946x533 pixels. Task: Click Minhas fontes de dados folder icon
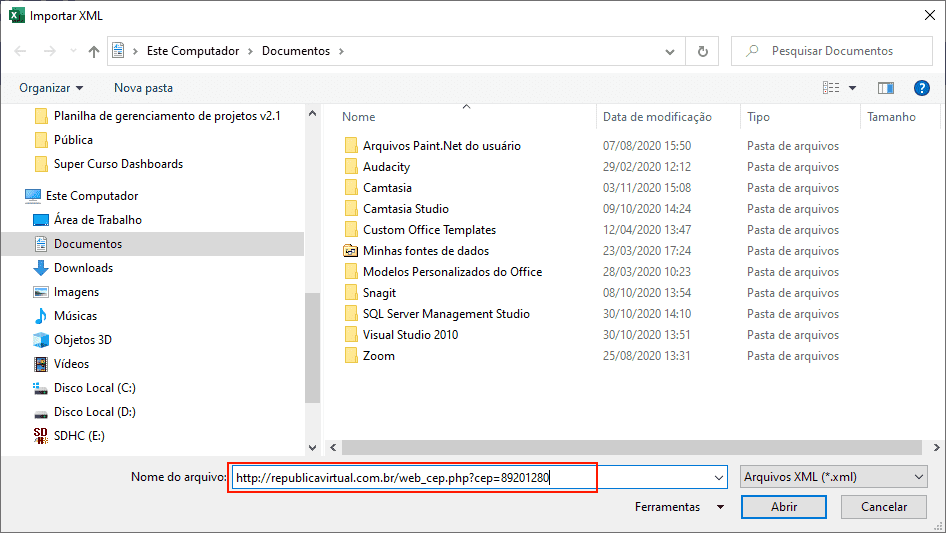coord(351,251)
